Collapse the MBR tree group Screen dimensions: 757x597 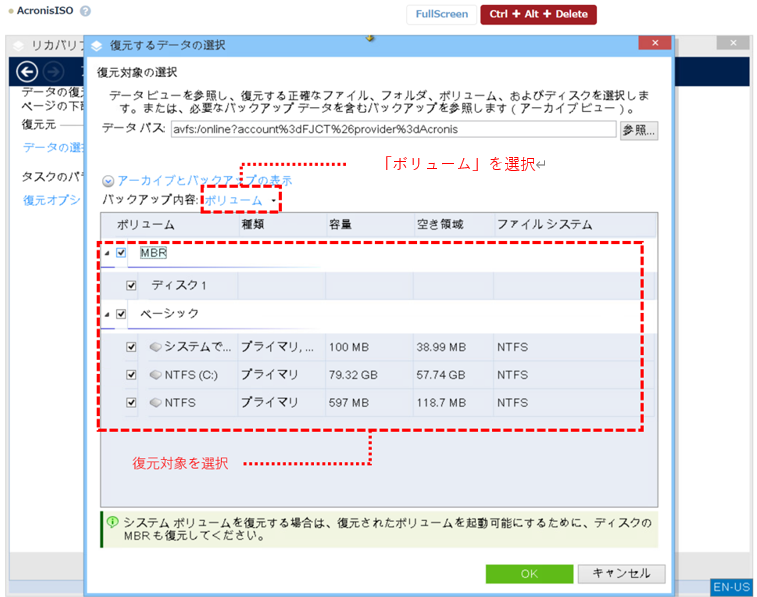pyautogui.click(x=106, y=254)
